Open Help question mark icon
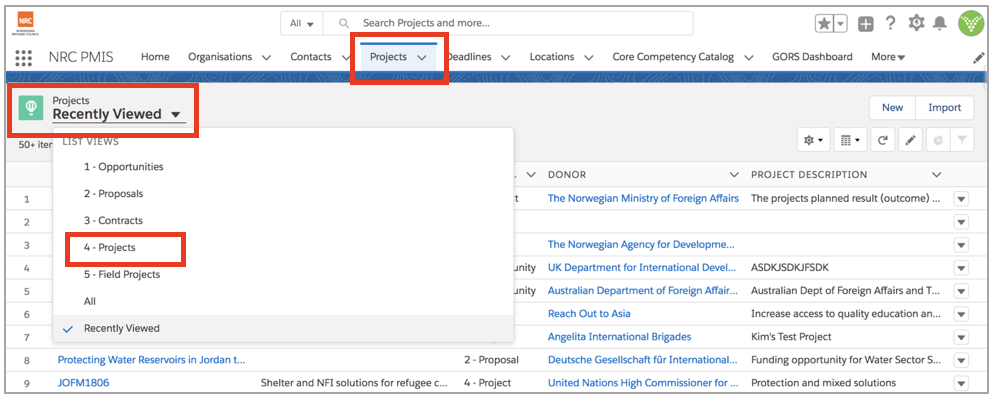This screenshot has width=994, height=401. [891, 23]
